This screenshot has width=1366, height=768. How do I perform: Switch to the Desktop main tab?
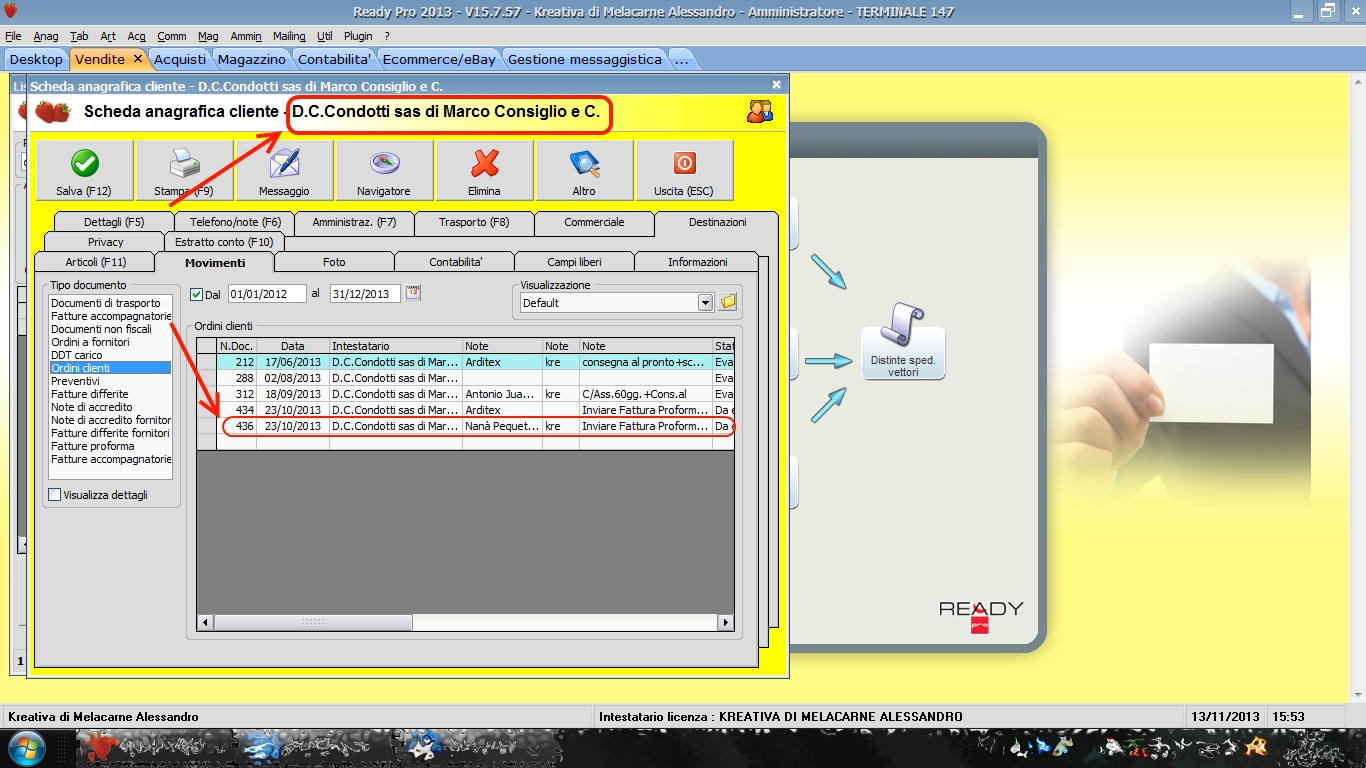[36, 59]
